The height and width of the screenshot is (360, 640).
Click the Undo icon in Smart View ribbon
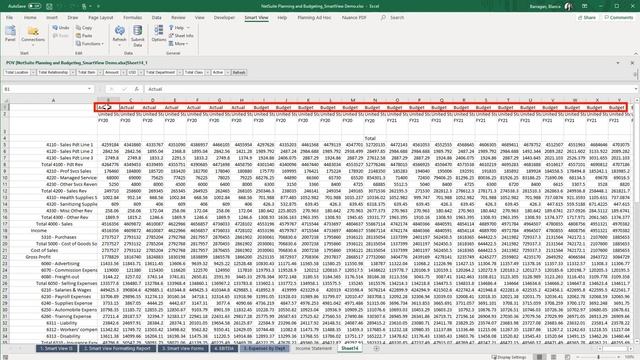61,28
